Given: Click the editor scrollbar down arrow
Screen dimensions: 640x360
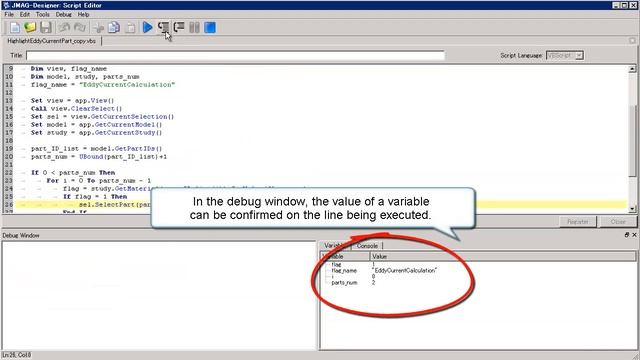Looking at the screenshot, I should click(632, 209).
